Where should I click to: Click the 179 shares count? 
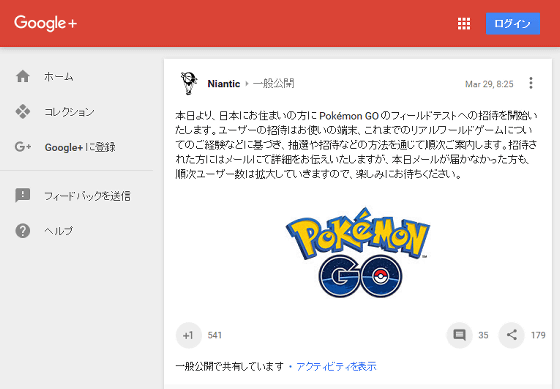click(x=538, y=335)
